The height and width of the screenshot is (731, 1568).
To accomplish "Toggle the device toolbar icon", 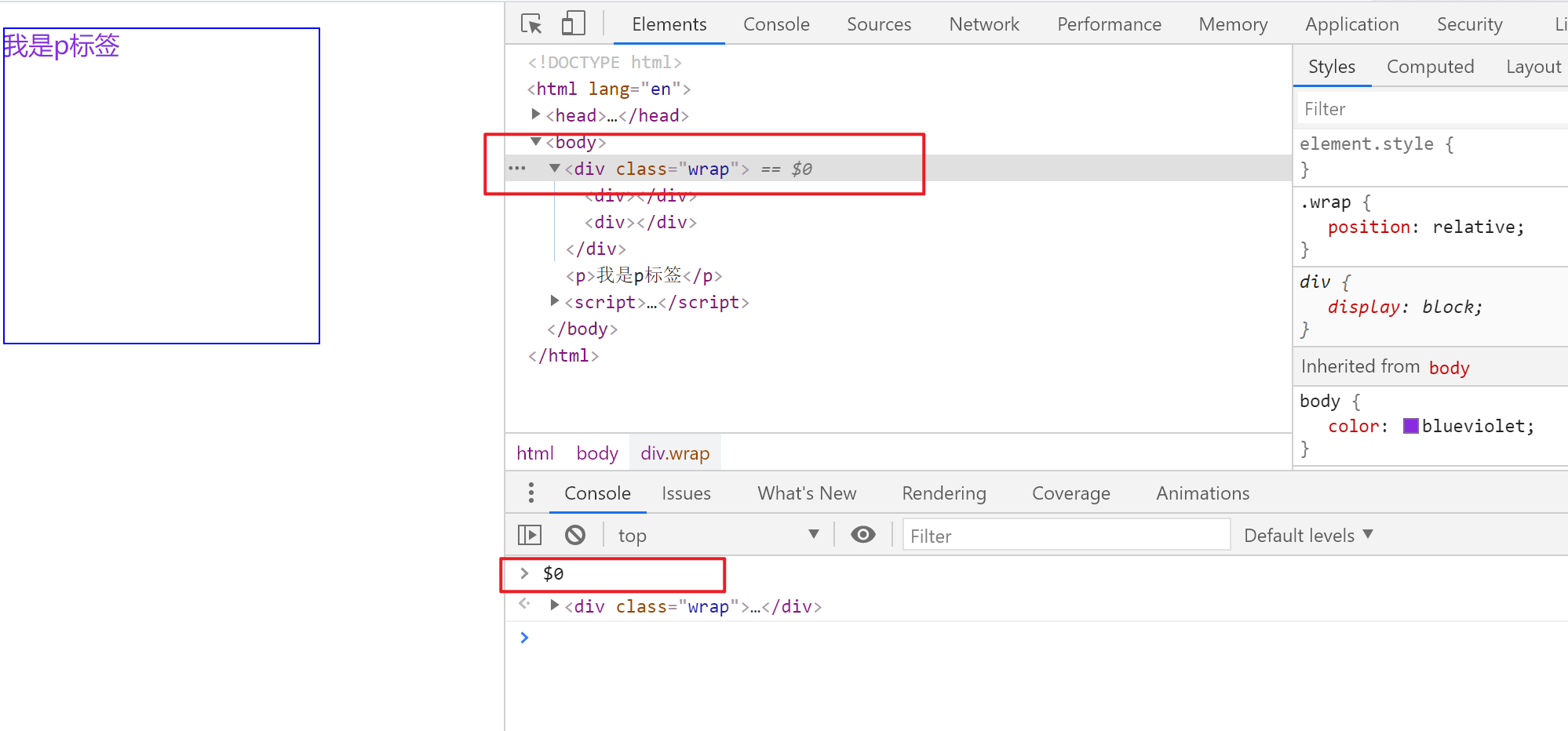I will pos(574,24).
